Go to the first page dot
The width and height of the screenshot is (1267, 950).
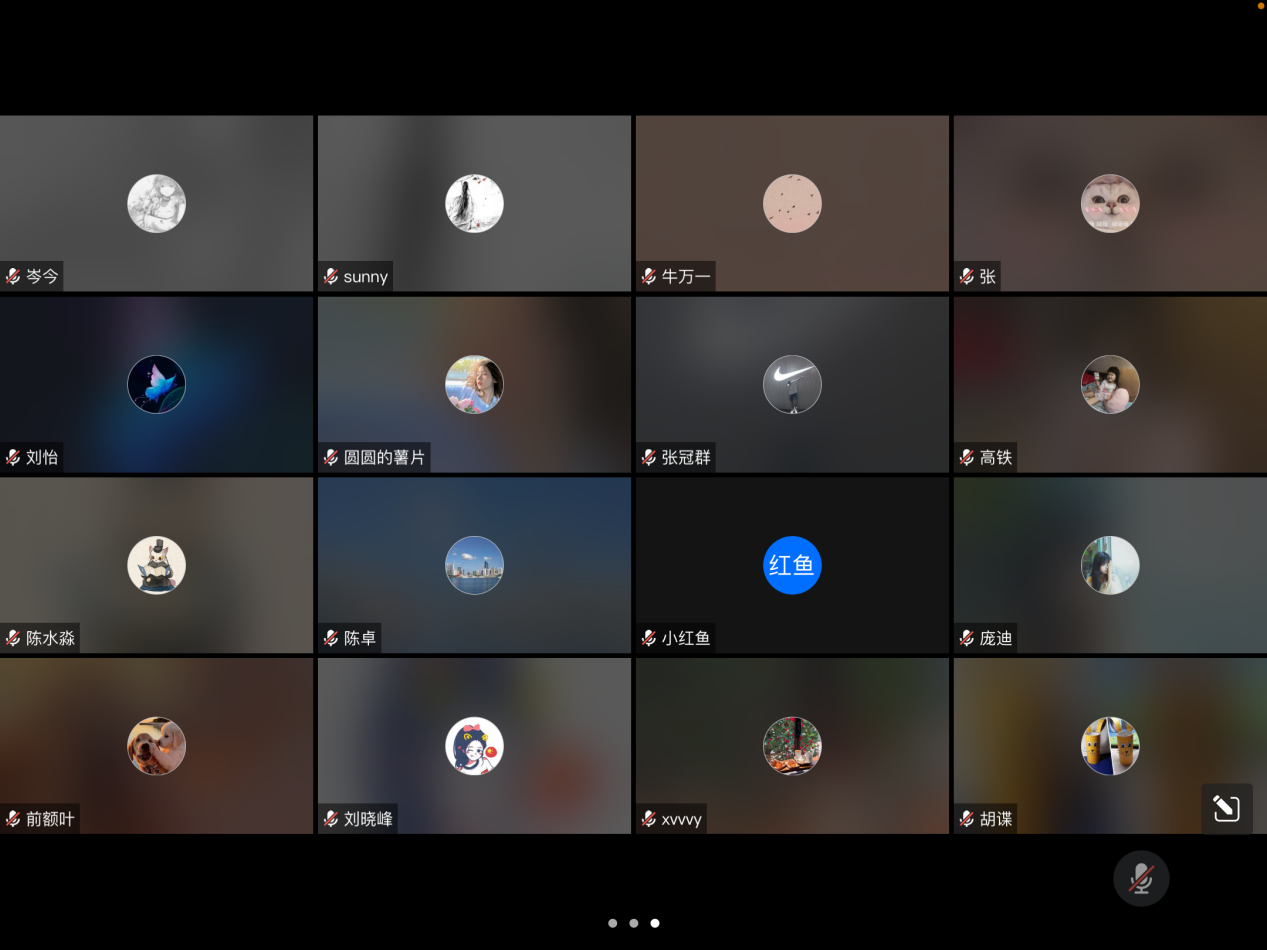click(612, 923)
